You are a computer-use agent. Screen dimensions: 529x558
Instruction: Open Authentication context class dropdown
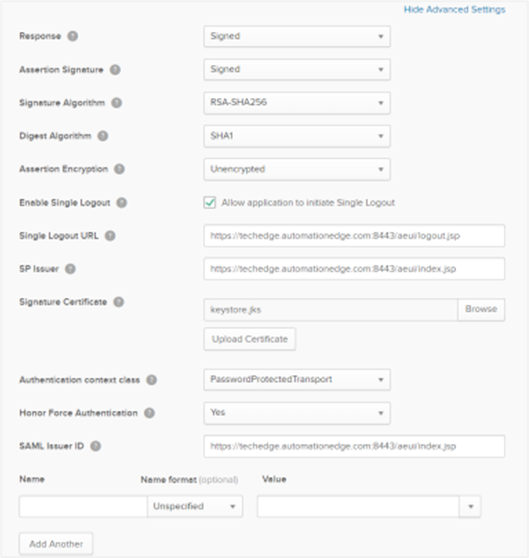297,380
